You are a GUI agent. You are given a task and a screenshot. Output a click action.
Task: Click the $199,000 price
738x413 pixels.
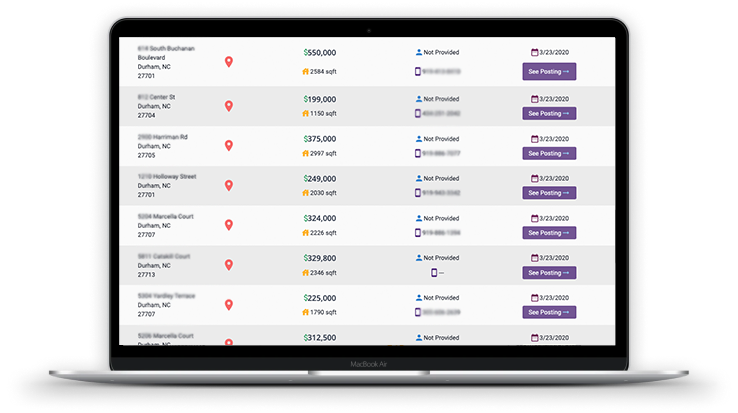click(320, 99)
